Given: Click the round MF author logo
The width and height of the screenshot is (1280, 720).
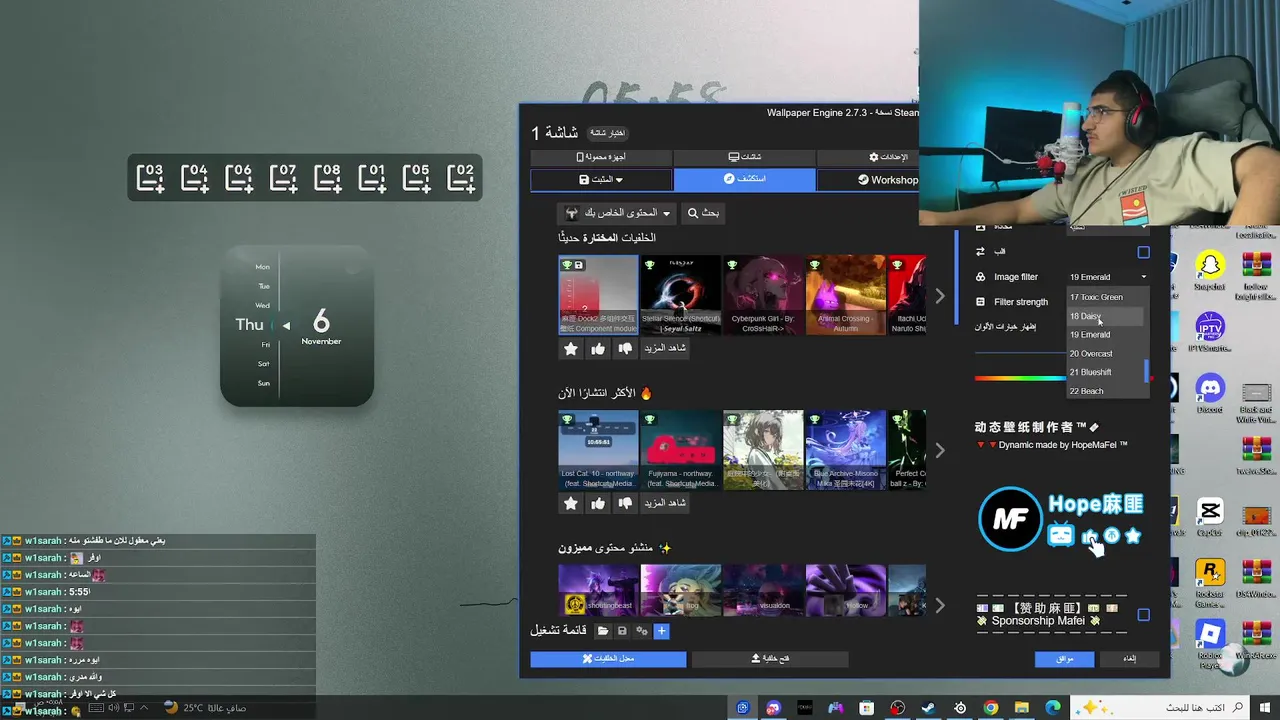Looking at the screenshot, I should (x=1010, y=519).
